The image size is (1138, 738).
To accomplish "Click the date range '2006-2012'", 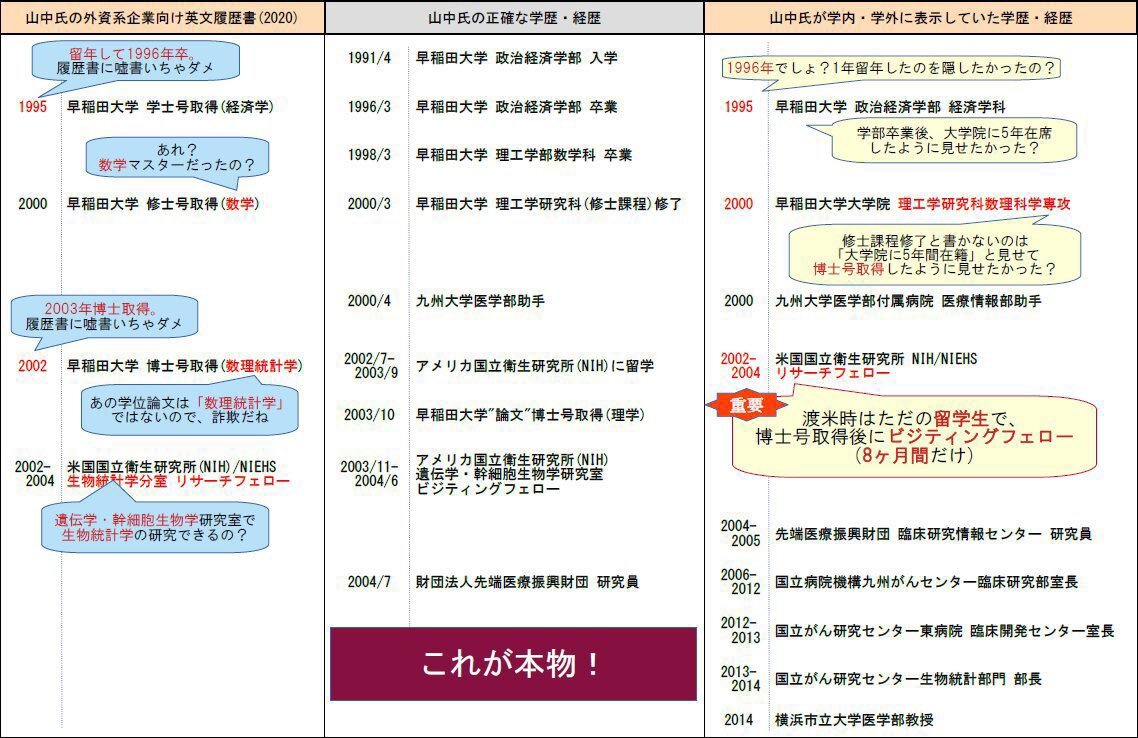I will pos(740,582).
